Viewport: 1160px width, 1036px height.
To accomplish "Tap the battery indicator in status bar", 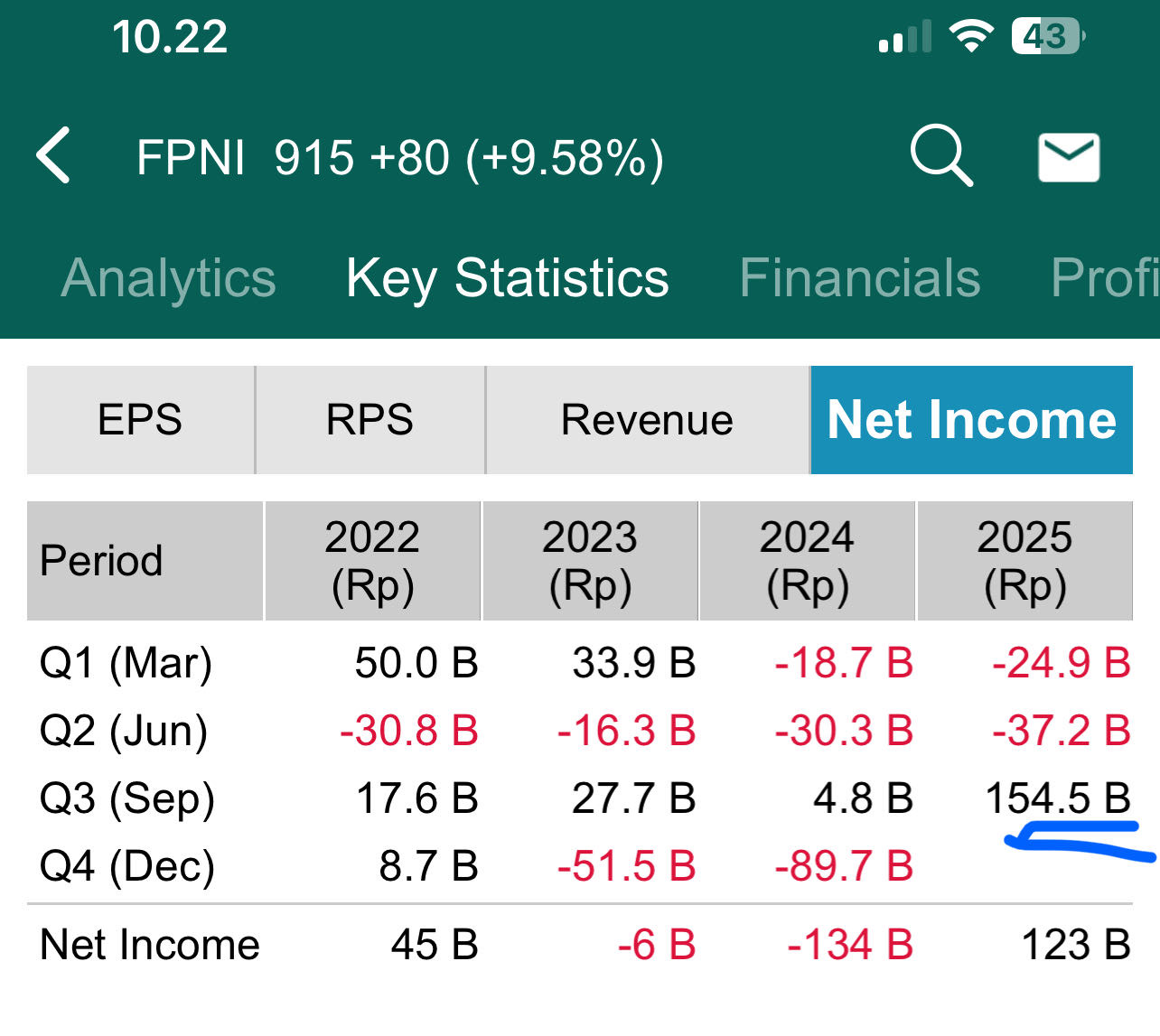I will click(x=1047, y=37).
